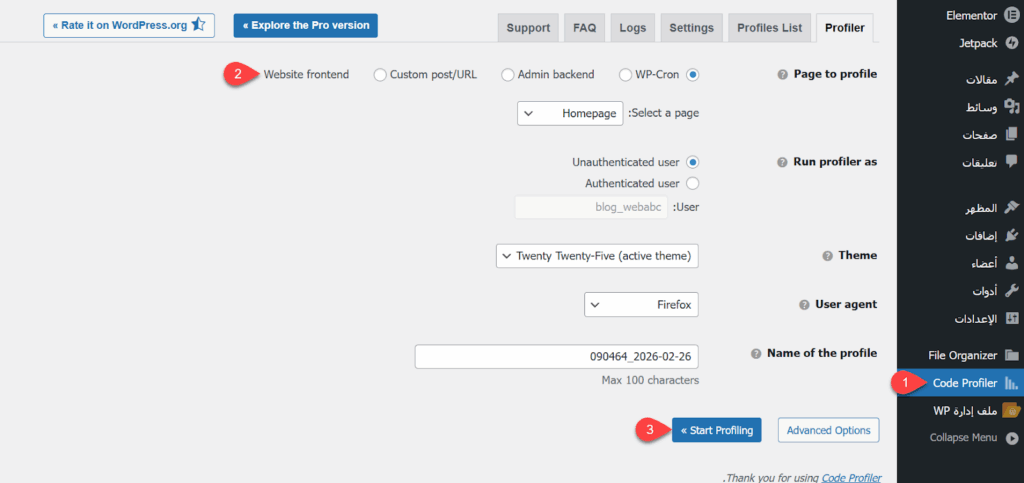
Task: Select the Authenticated user radio button
Action: click(x=692, y=183)
